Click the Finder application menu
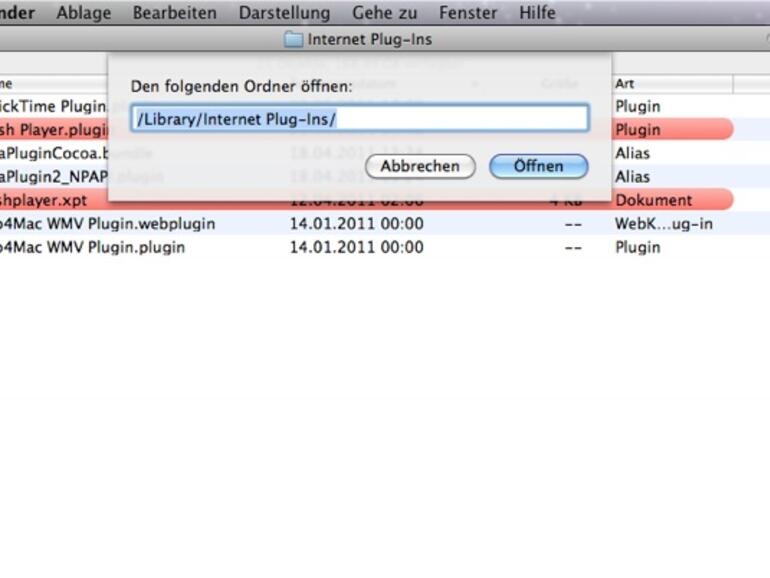This screenshot has width=770, height=578. 17,12
